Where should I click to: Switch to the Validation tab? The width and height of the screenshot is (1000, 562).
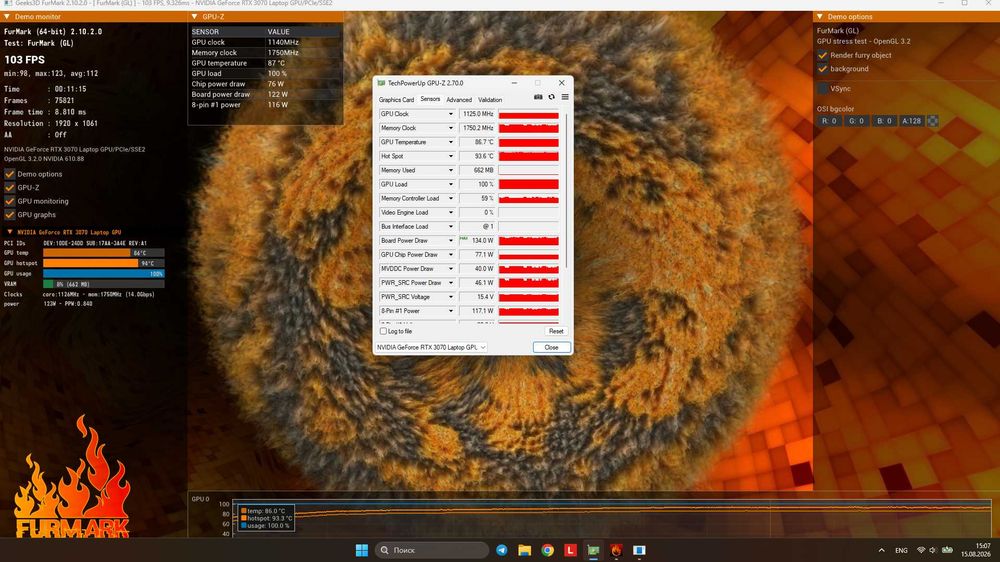coord(490,100)
